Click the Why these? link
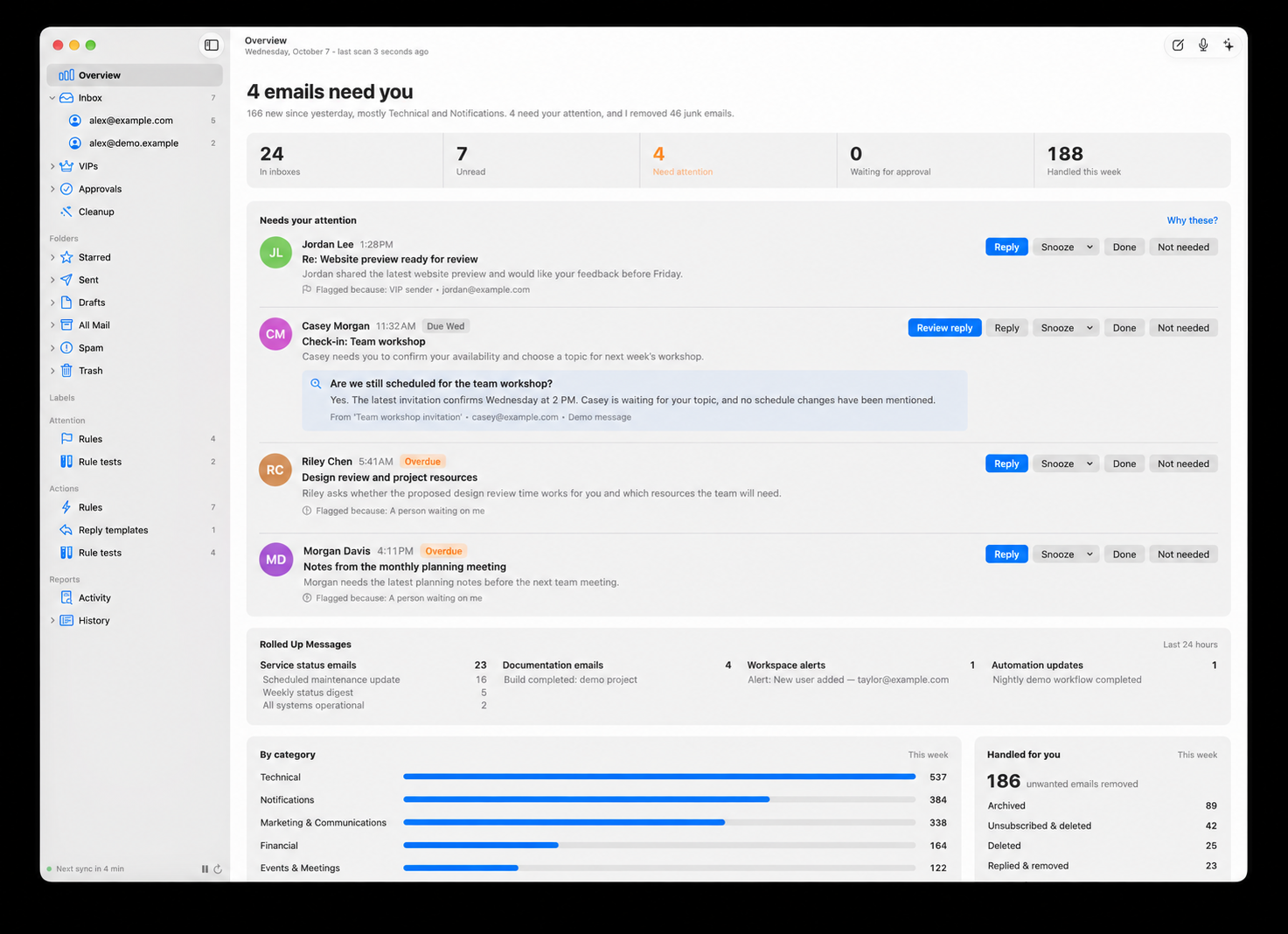Screen dimensions: 1288x934 pyautogui.click(x=1192, y=220)
